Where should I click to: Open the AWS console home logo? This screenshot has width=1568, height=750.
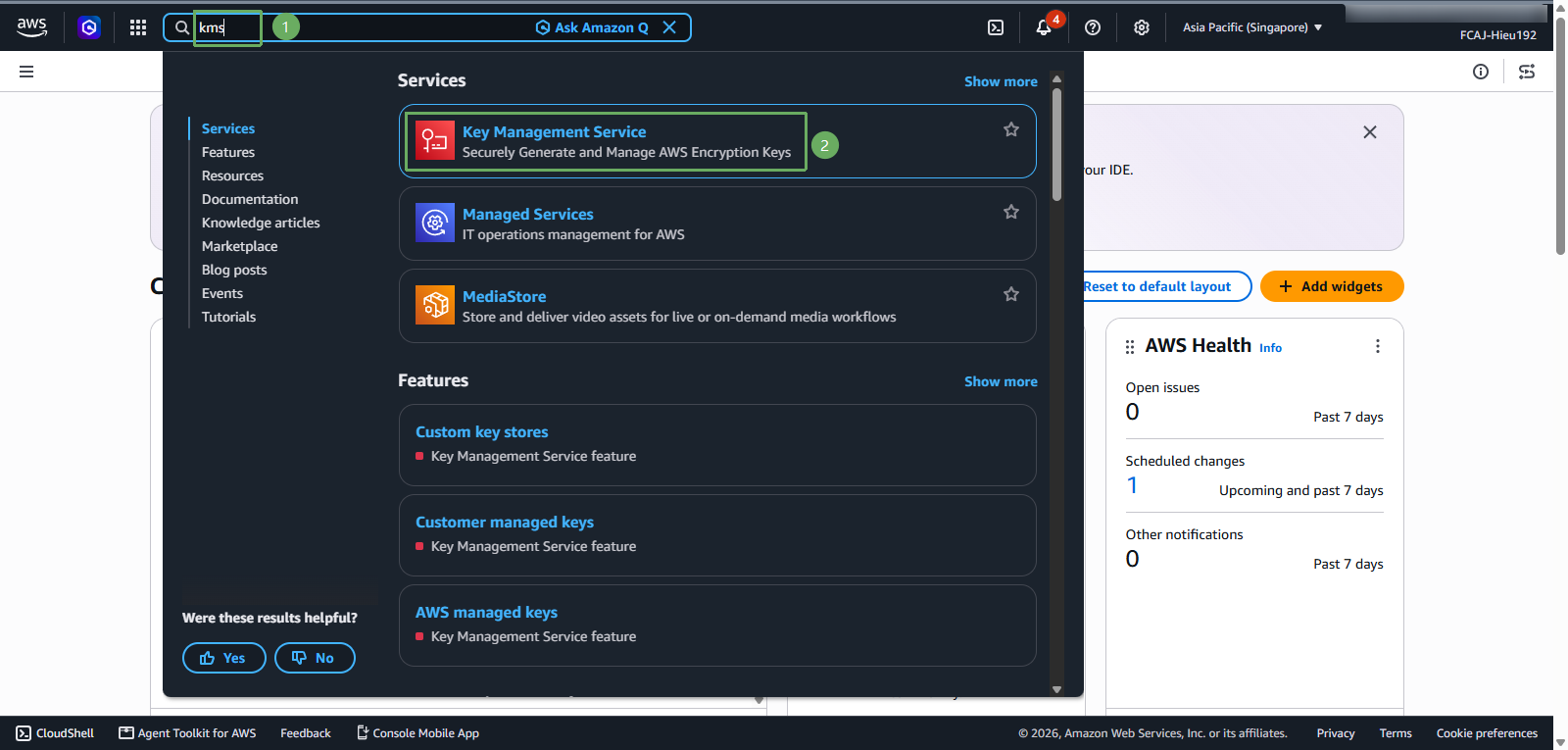pyautogui.click(x=31, y=27)
